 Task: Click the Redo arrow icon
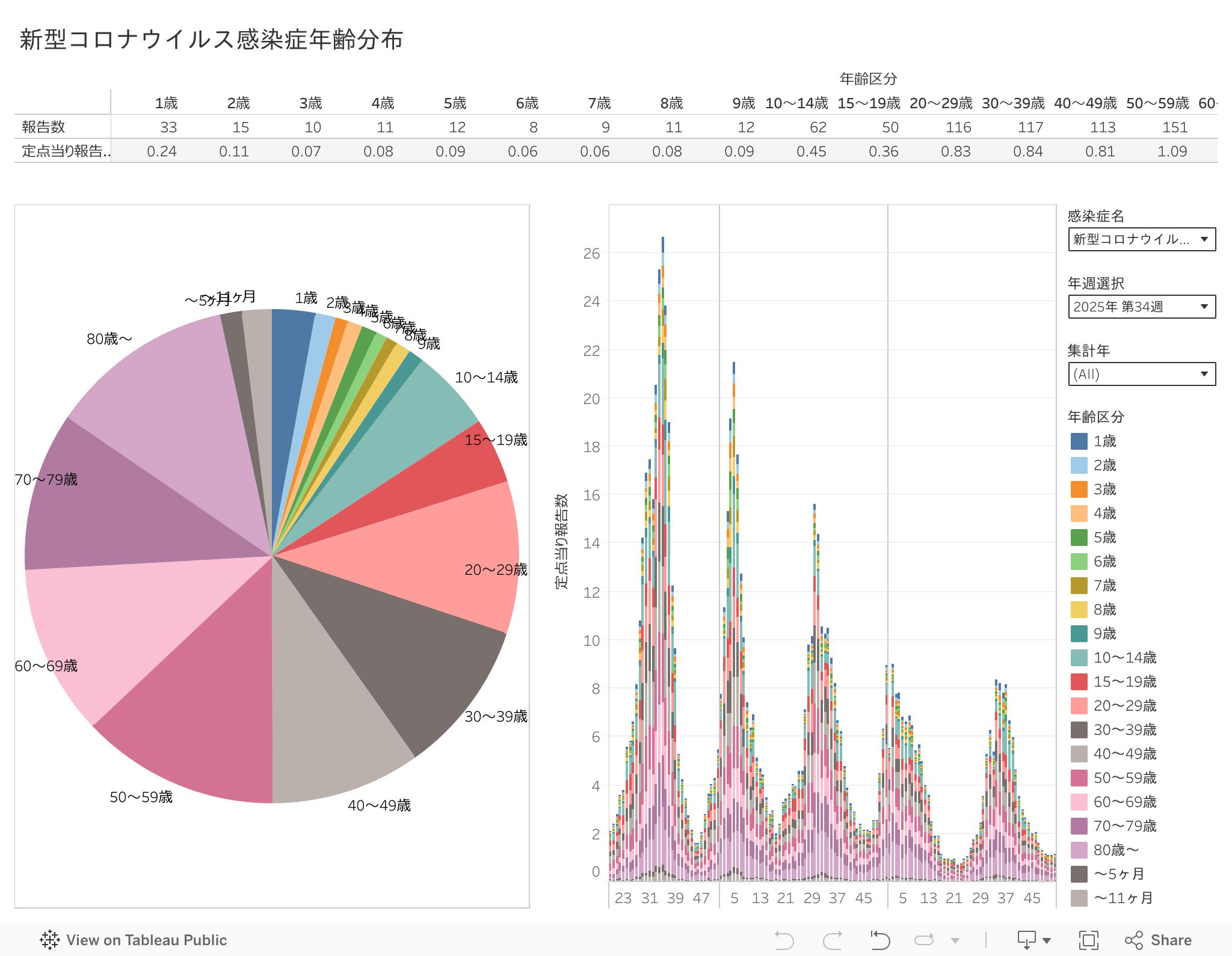coord(832,940)
